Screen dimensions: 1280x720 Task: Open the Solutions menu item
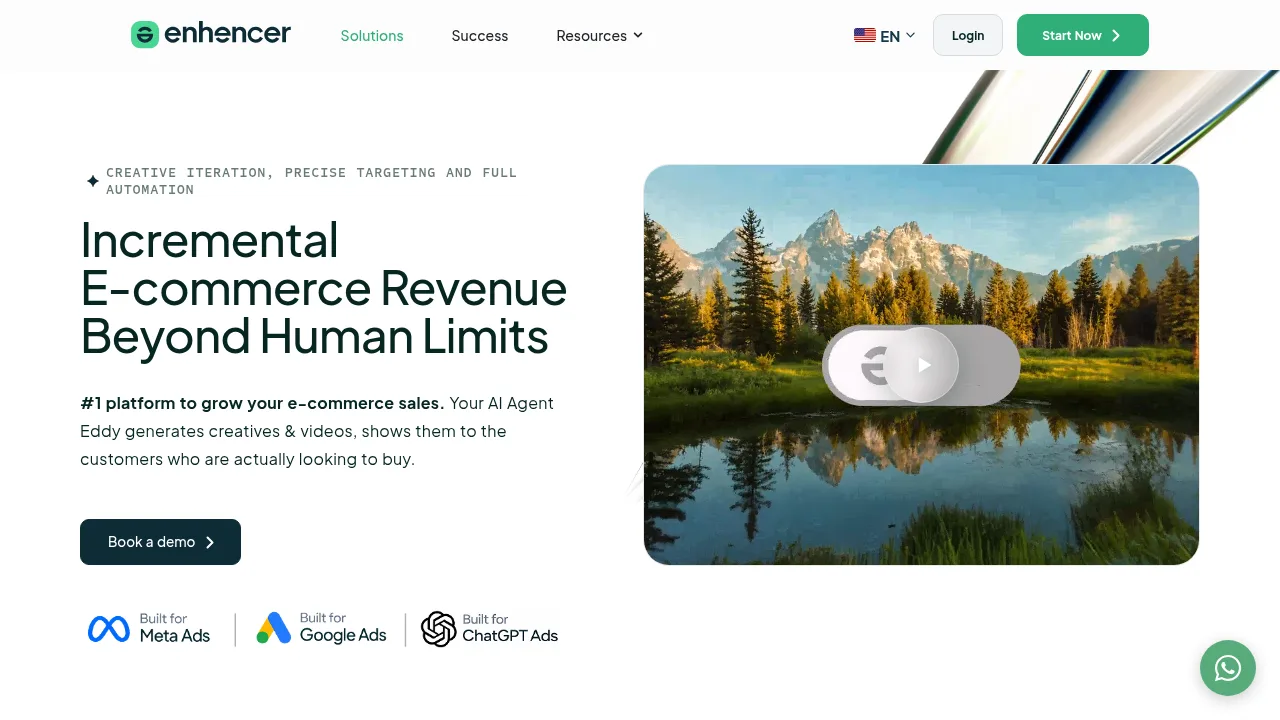372,36
